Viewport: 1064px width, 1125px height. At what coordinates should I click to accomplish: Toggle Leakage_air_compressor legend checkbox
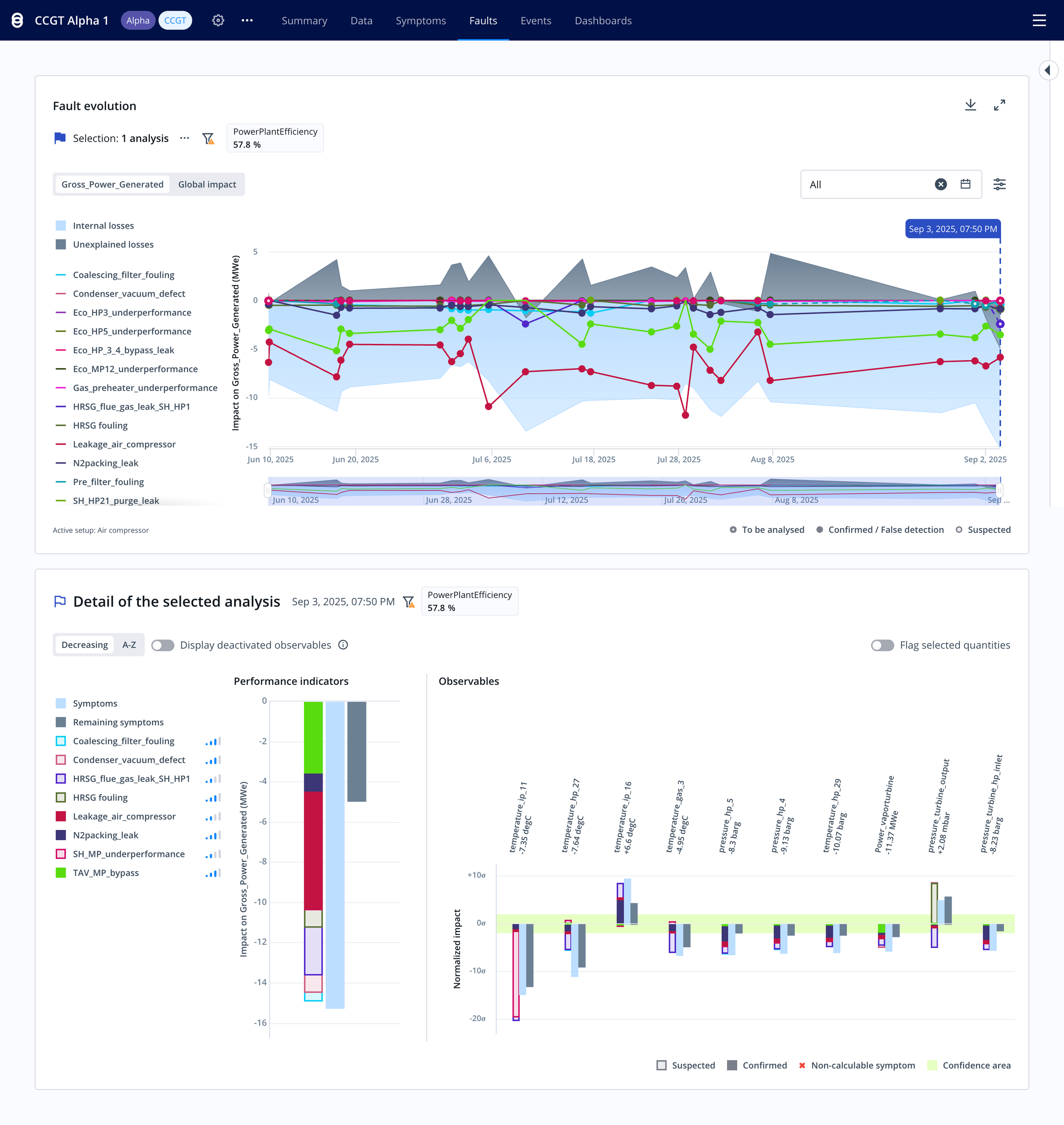point(61,816)
